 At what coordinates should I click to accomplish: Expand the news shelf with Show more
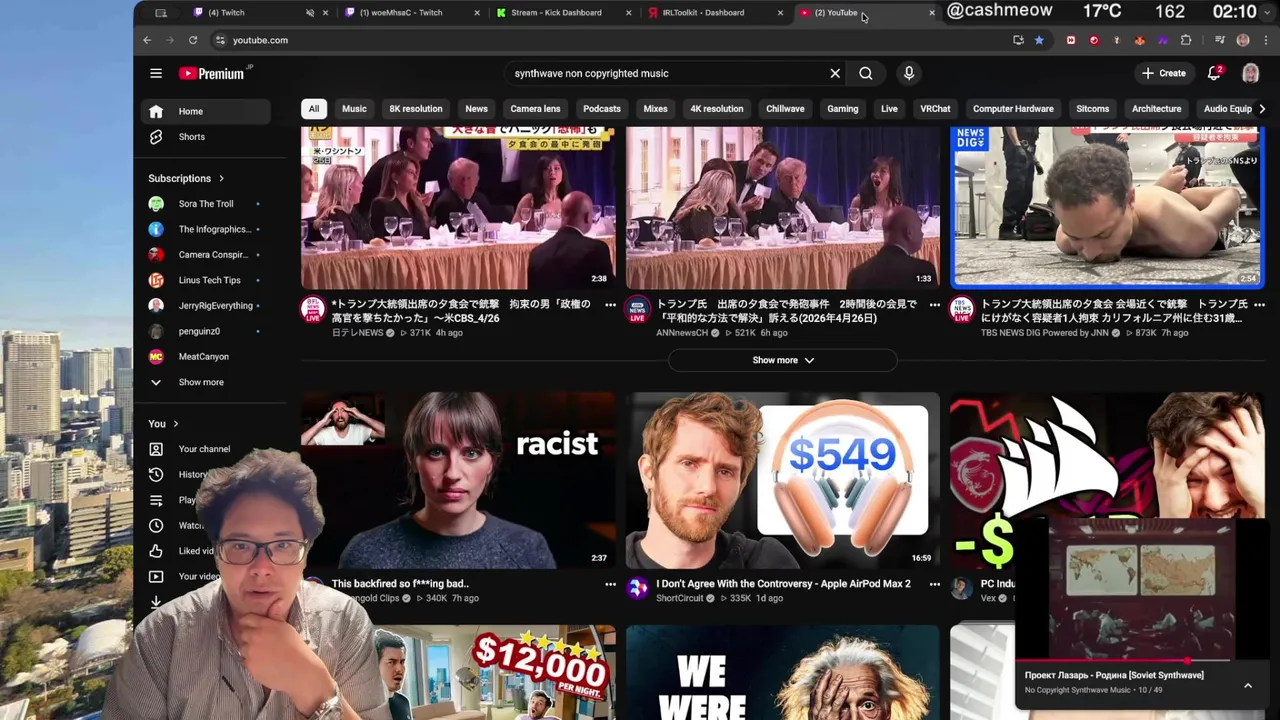(x=783, y=360)
